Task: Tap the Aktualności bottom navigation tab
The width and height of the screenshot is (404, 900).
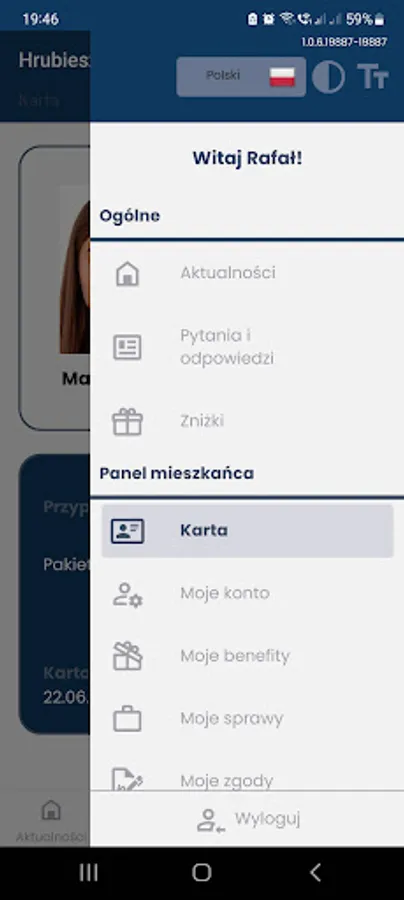Action: [50, 821]
